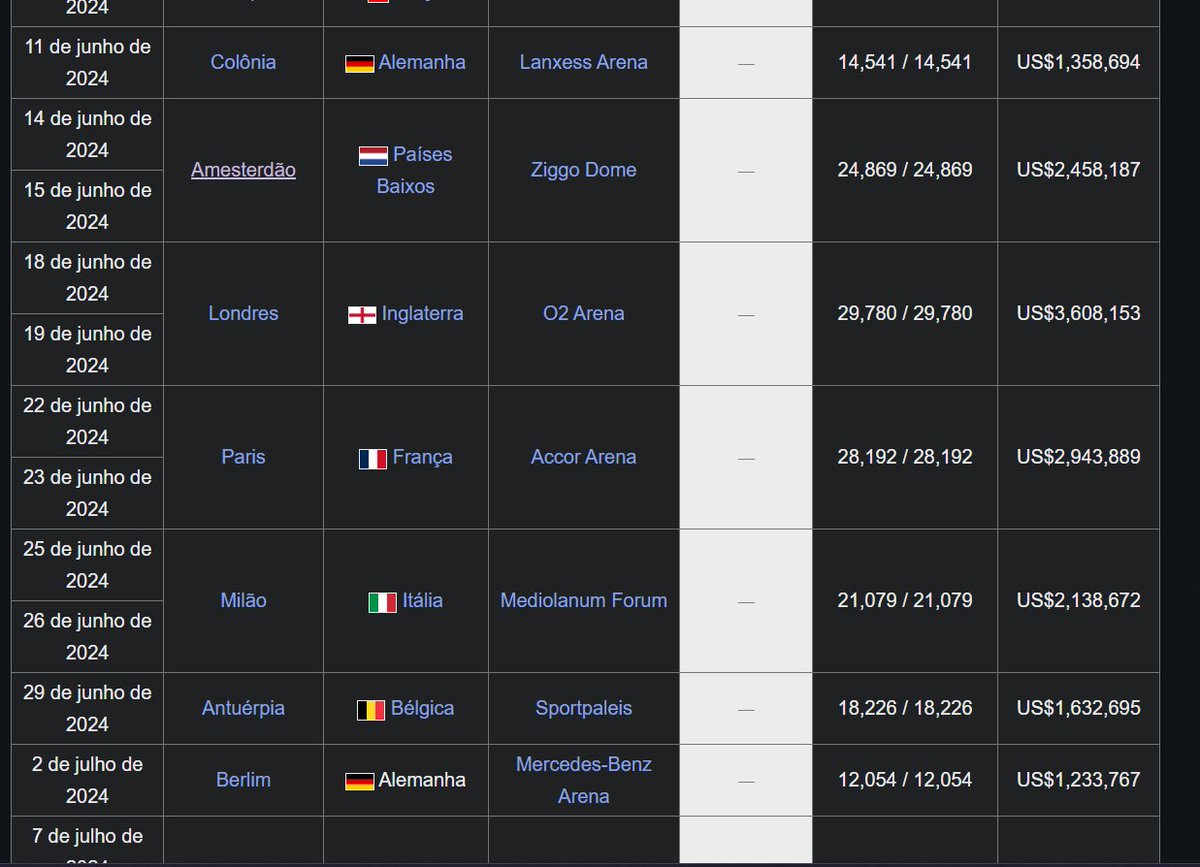
Task: Click the Italian flag beside Itália
Action: 383,602
